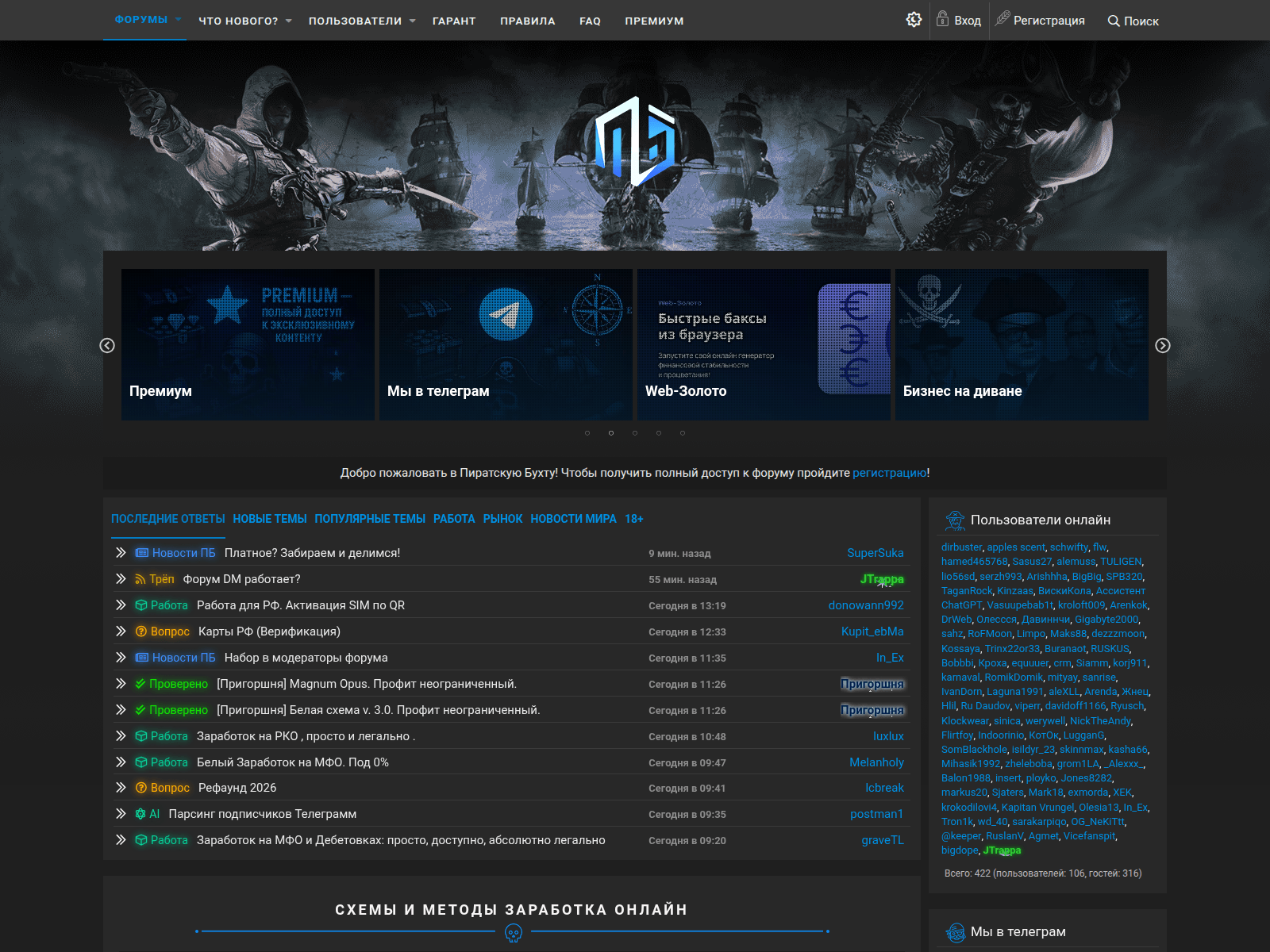Open the FAQ menu item
The height and width of the screenshot is (952, 1270).
pos(590,21)
